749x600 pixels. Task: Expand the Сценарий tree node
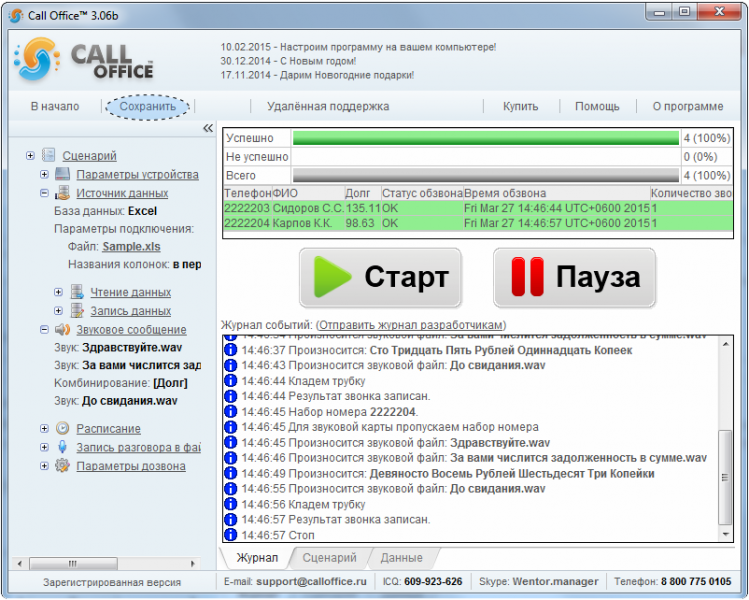[x=30, y=155]
